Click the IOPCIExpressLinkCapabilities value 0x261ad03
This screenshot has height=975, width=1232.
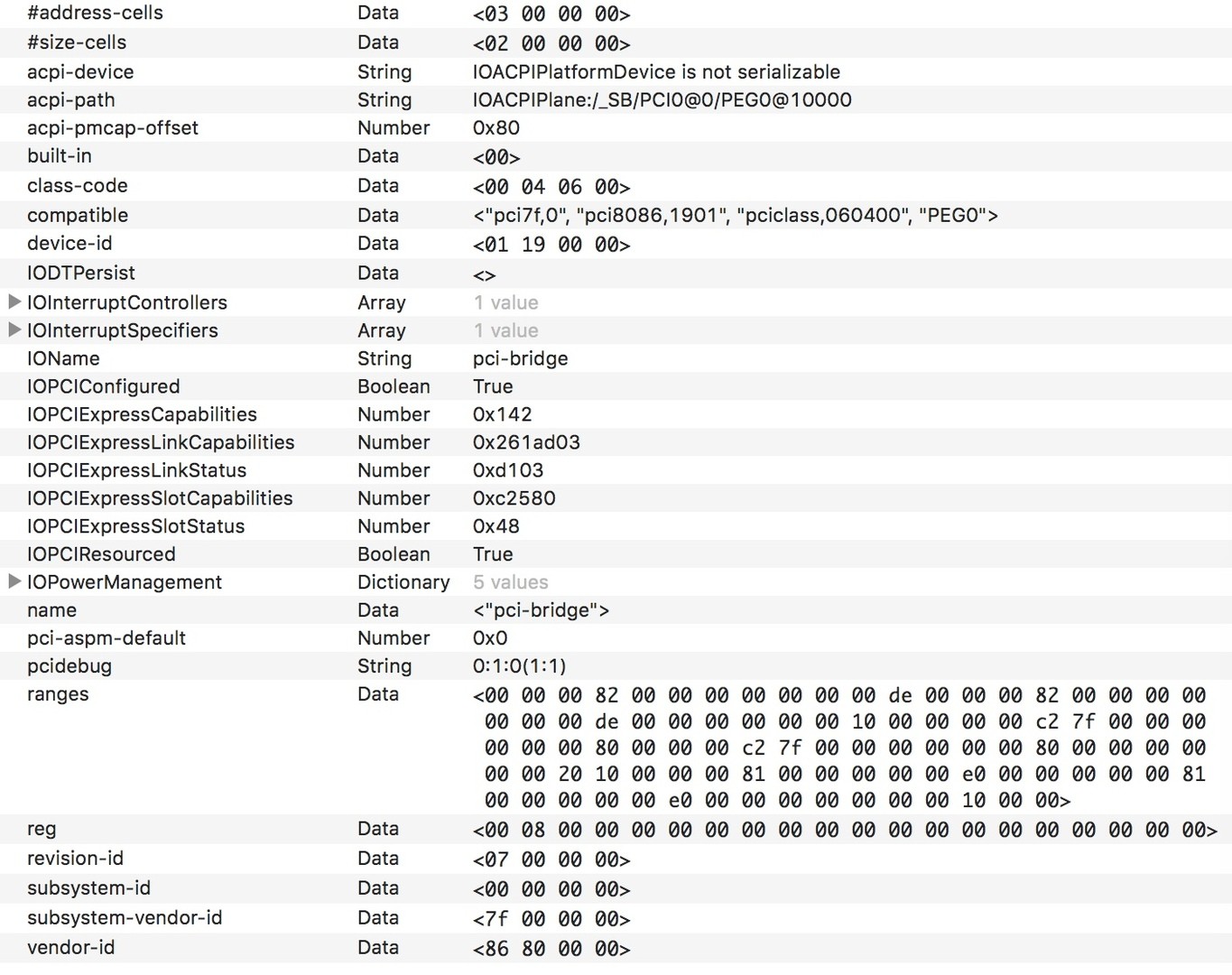click(526, 442)
